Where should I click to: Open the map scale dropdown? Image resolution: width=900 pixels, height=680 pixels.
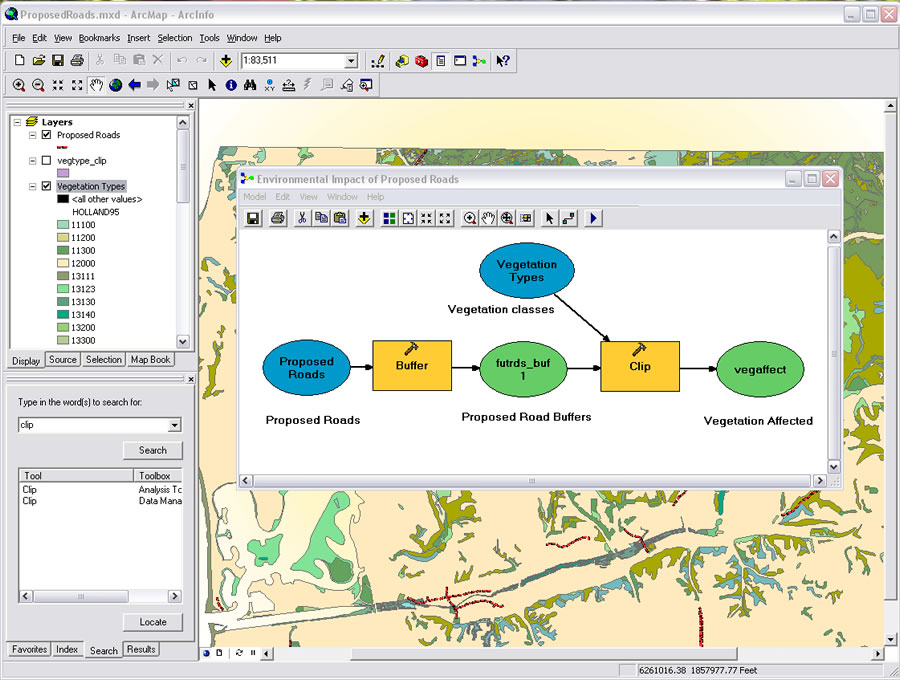pyautogui.click(x=350, y=61)
